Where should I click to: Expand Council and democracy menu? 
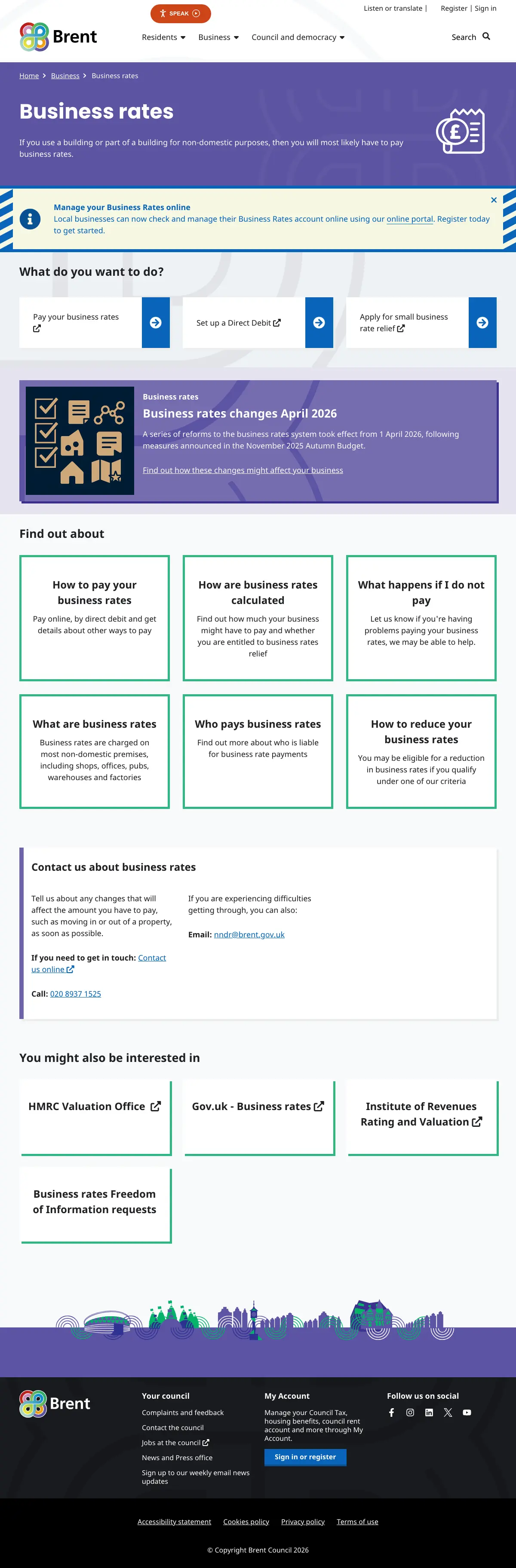(x=298, y=37)
